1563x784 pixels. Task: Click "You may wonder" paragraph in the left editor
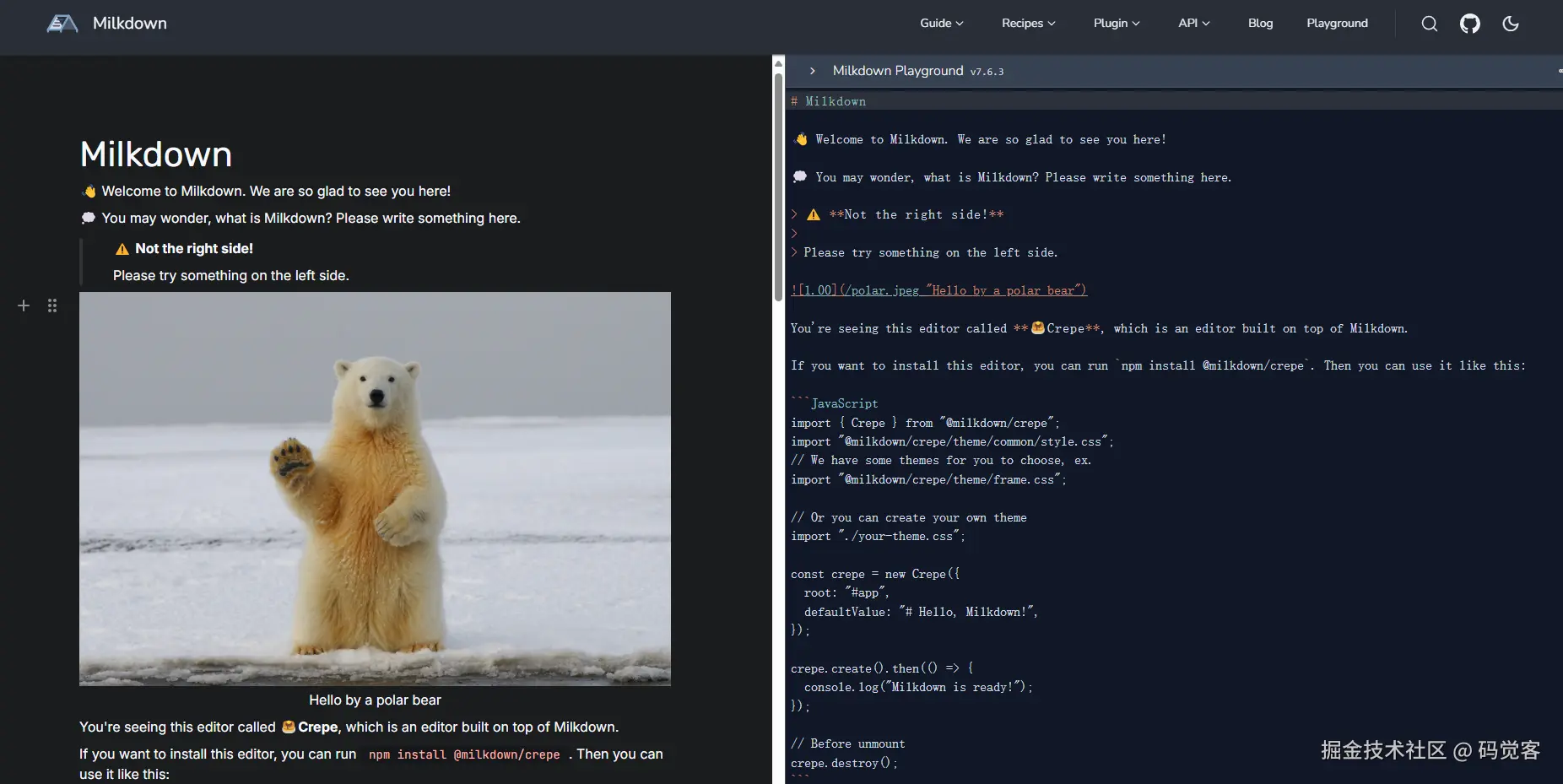[300, 219]
